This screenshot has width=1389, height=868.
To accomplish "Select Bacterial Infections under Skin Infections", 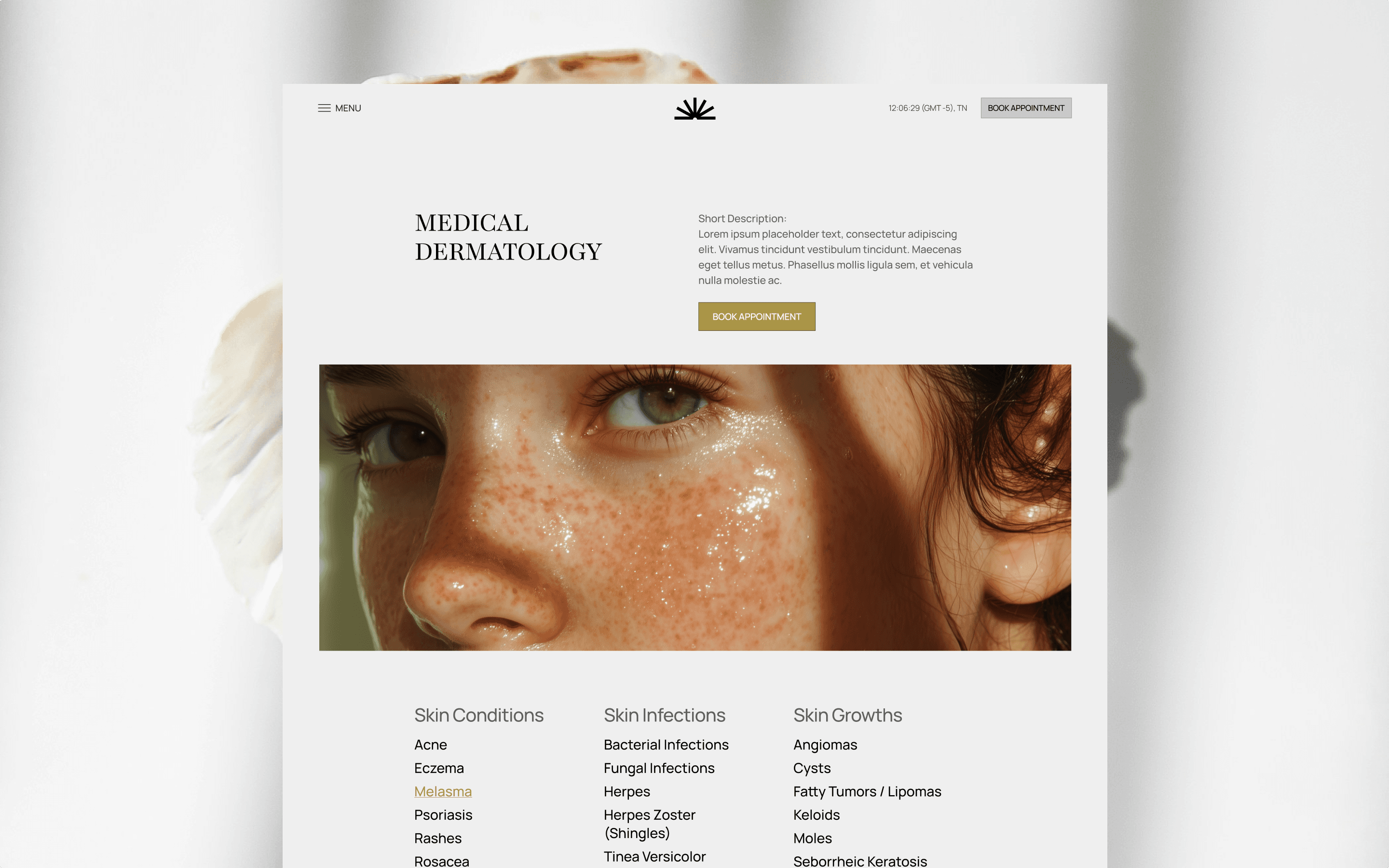I will (665, 744).
